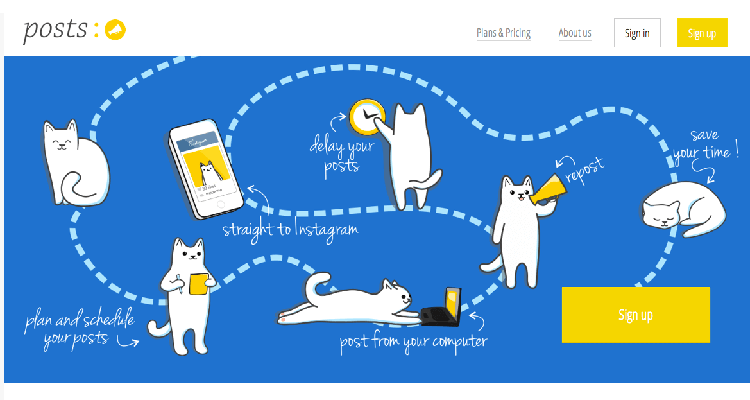The image size is (750, 400).
Task: Open the Plans & Pricing page
Action: [x=504, y=33]
